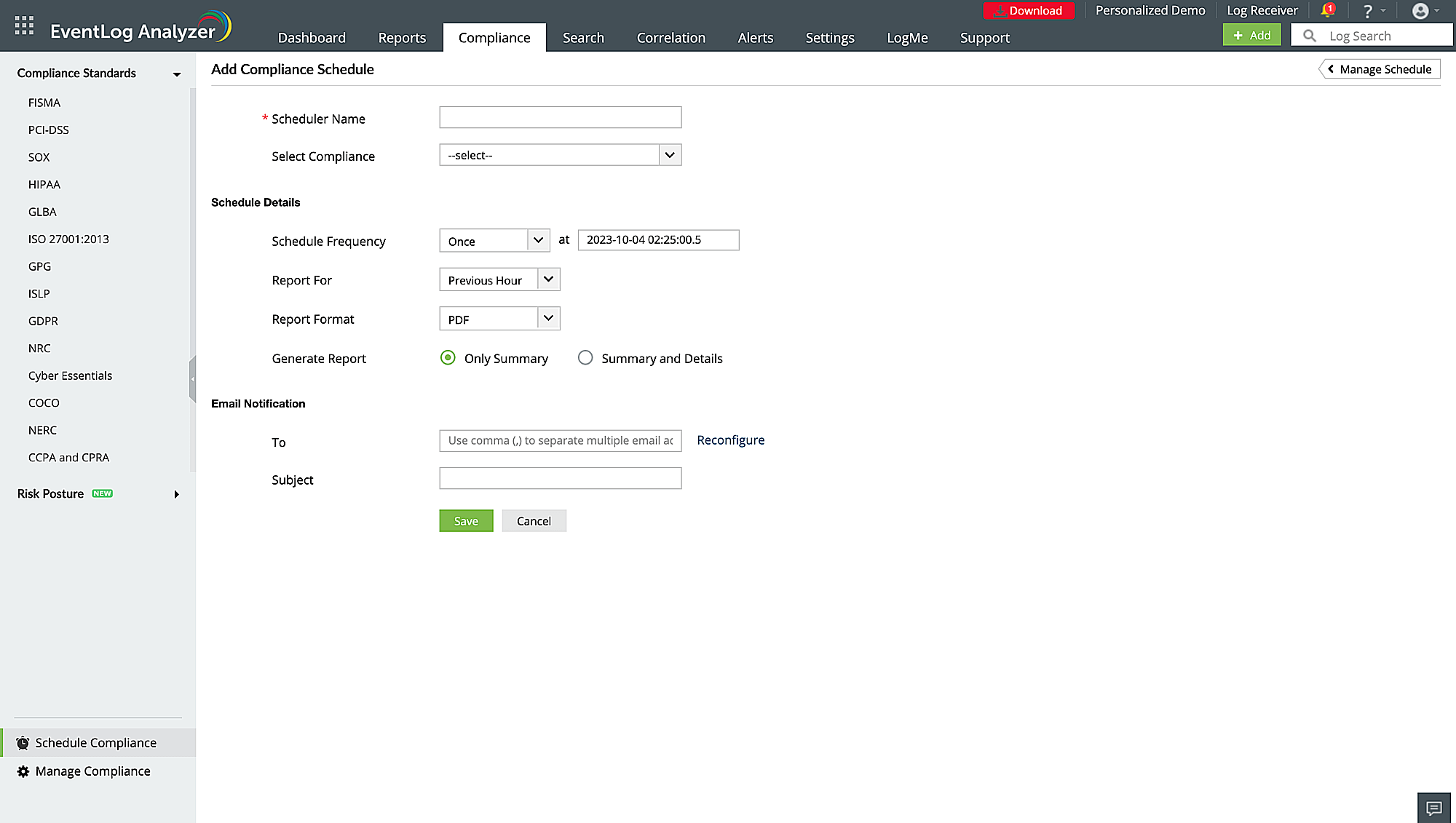Viewport: 1456px width, 823px height.
Task: Click the LogMe navigation icon
Action: (907, 37)
